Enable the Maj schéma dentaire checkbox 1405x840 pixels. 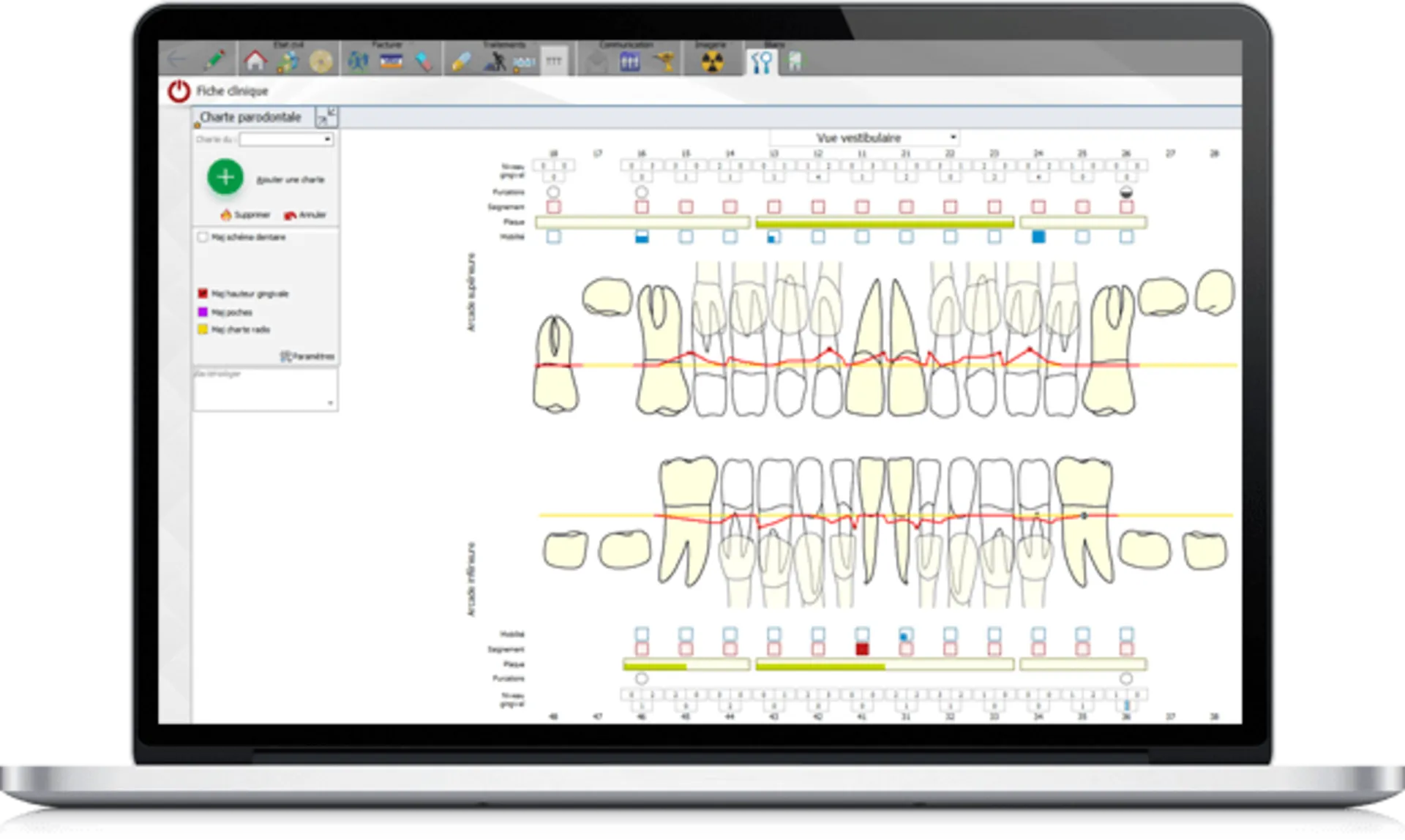[202, 237]
